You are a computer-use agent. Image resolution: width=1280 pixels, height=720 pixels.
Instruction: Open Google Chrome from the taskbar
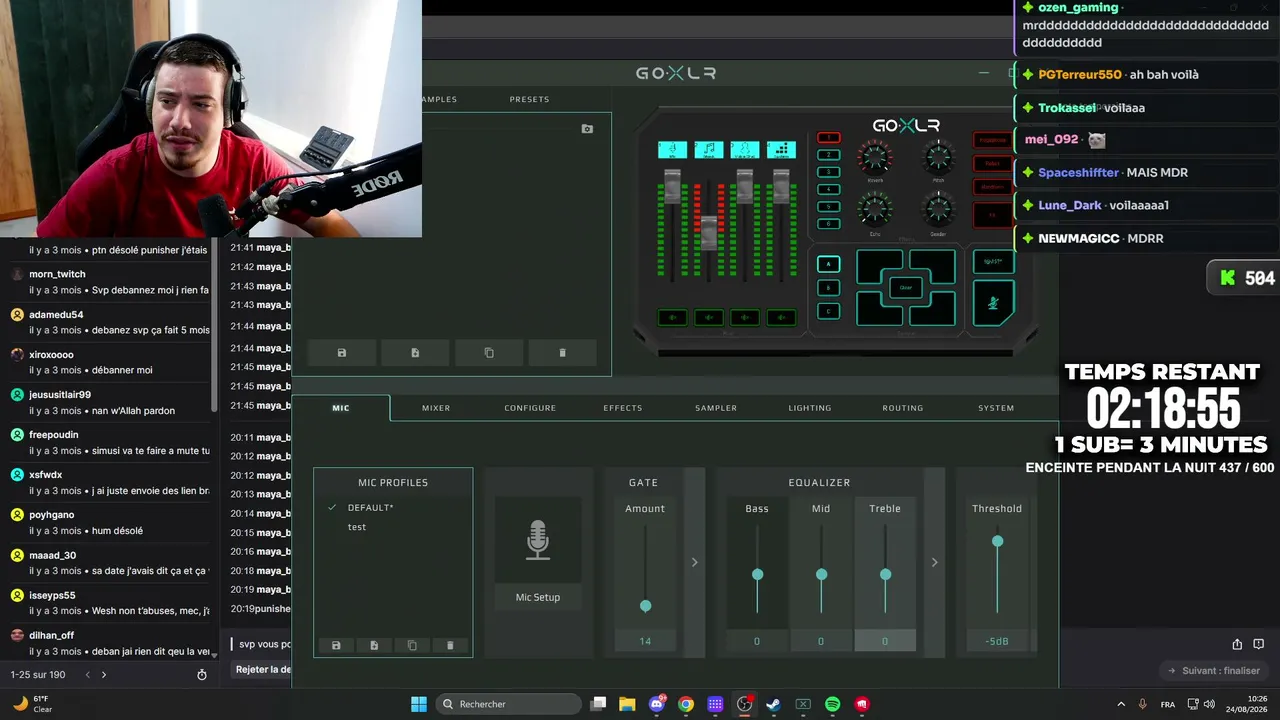(686, 704)
